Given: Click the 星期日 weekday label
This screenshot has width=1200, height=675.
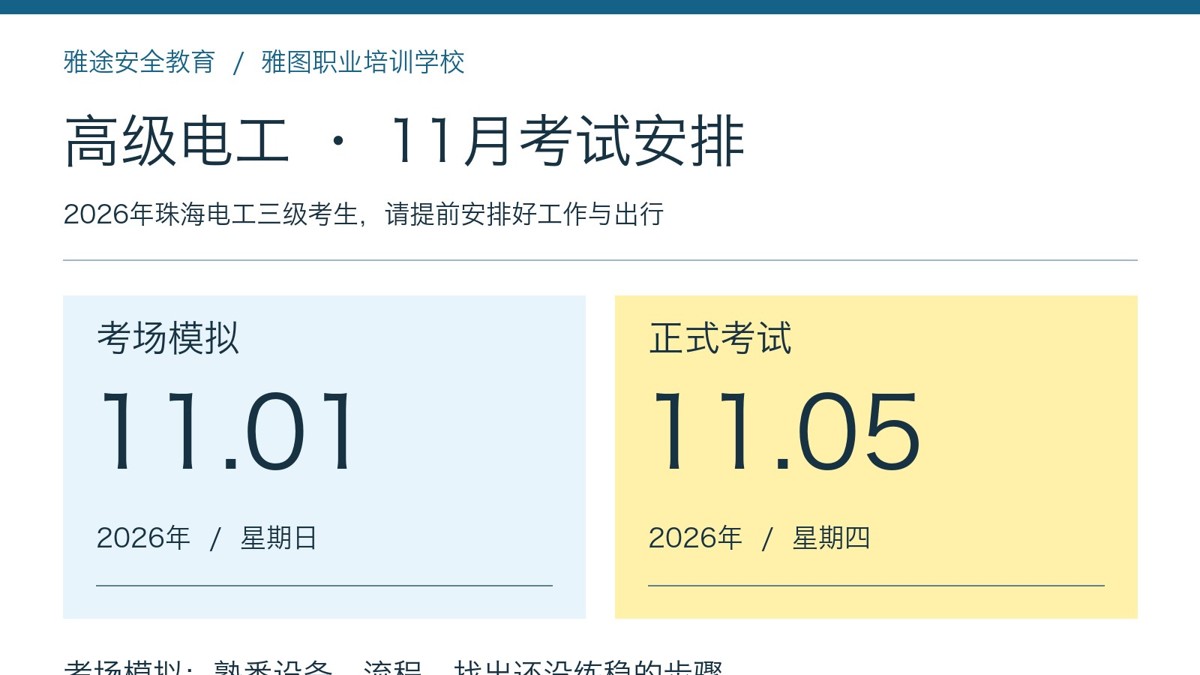Looking at the screenshot, I should (279, 538).
